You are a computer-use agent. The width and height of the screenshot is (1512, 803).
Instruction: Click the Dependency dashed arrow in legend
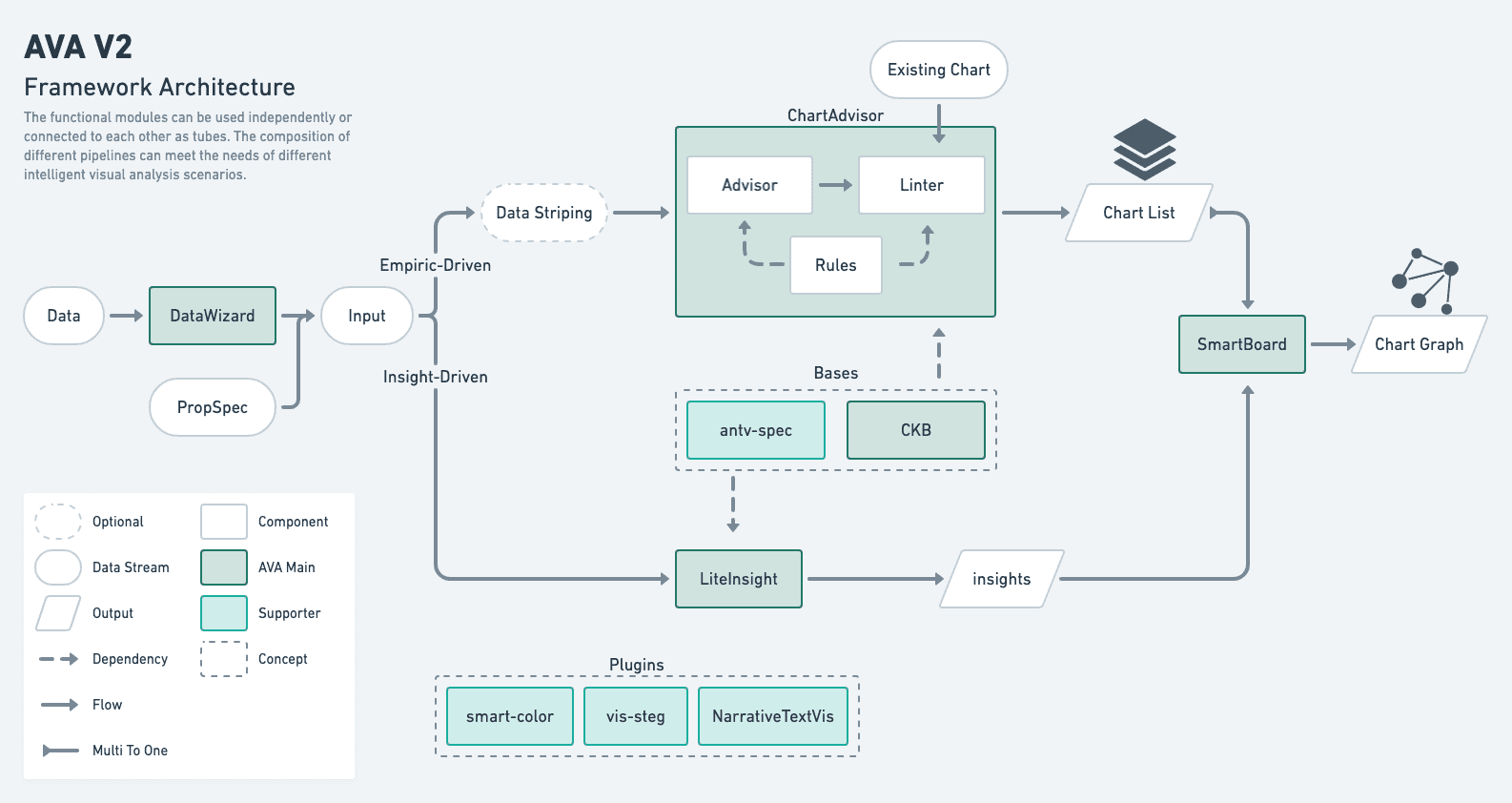pyautogui.click(x=59, y=659)
